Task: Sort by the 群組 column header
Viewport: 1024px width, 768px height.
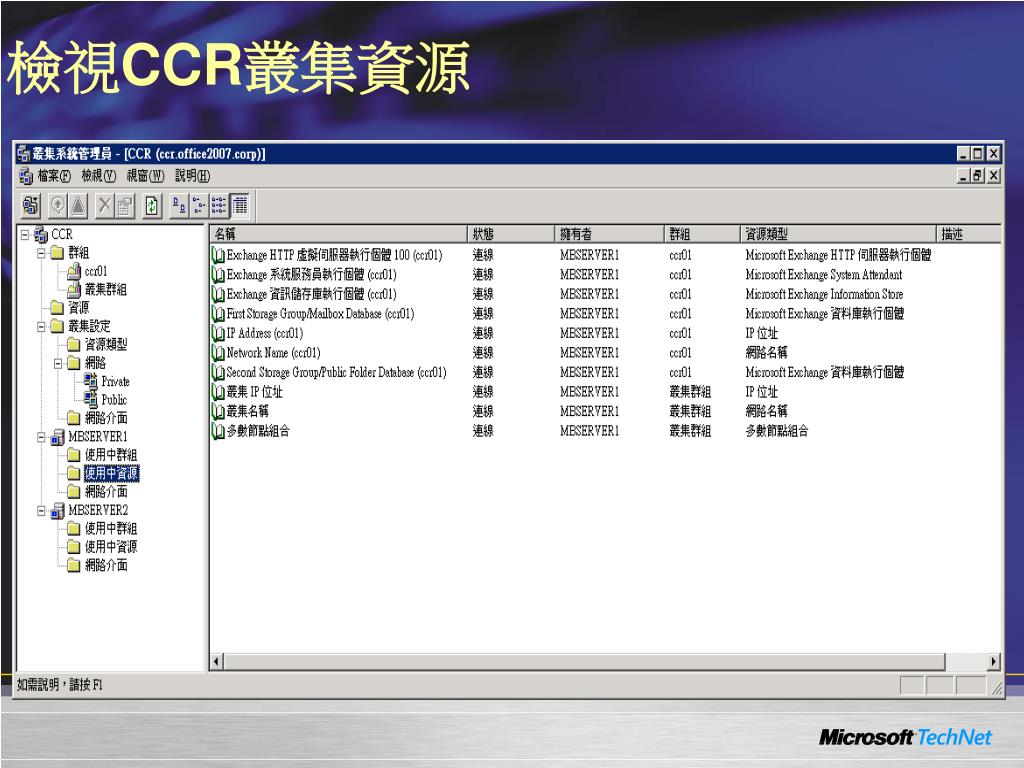Action: 702,234
